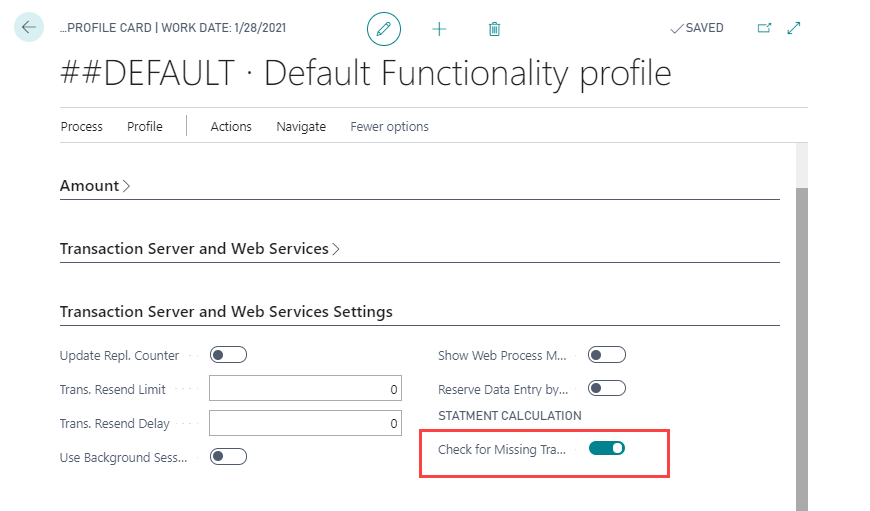Click the plus new record icon
This screenshot has width=870, height=511.
[439, 29]
